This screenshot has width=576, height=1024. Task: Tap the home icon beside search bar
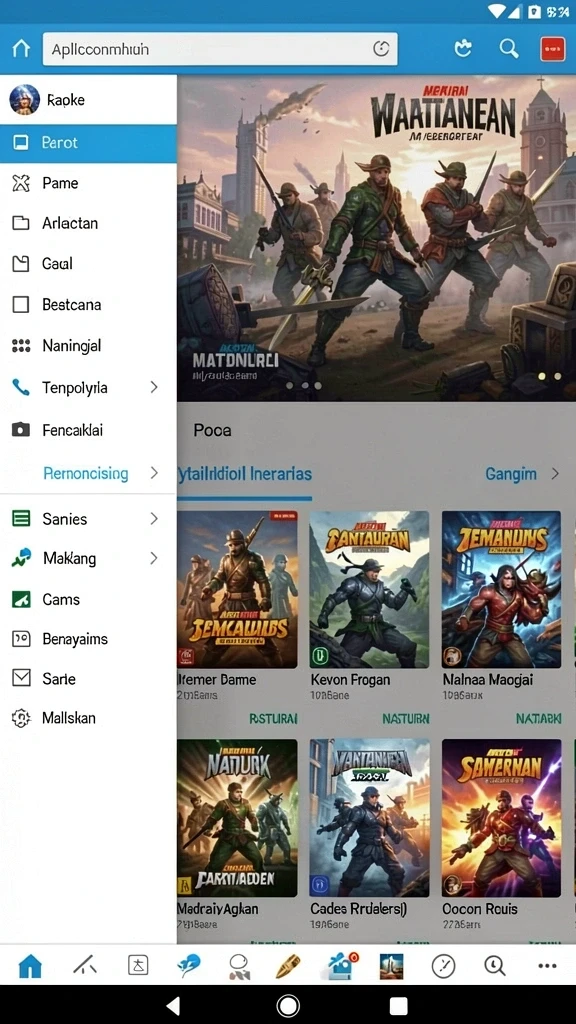21,49
